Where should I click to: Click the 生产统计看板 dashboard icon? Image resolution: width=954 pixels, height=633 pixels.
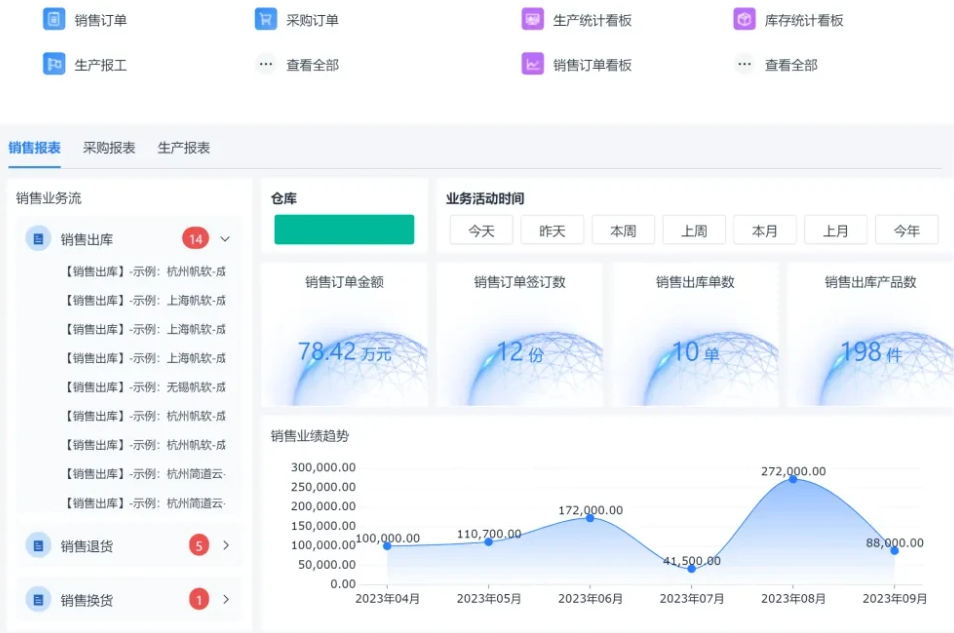[533, 19]
